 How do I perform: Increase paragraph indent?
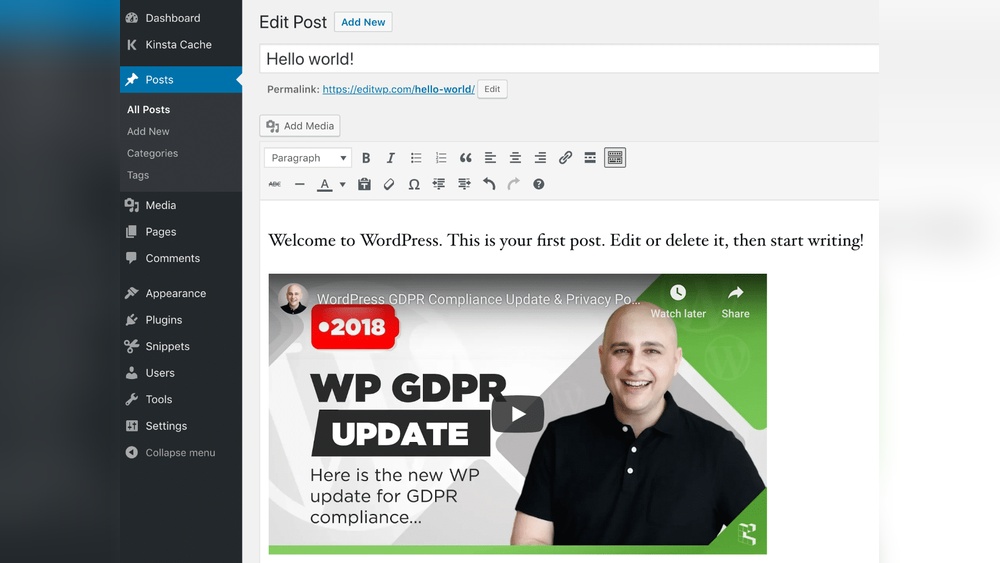[464, 184]
